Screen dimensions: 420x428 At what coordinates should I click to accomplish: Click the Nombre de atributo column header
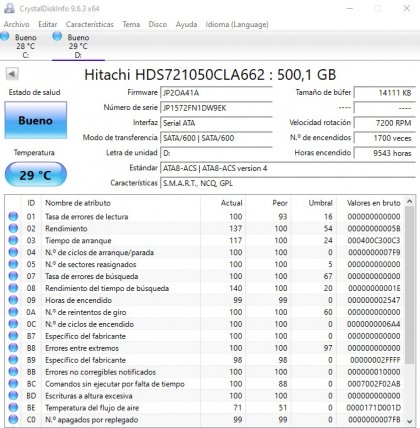[121, 203]
